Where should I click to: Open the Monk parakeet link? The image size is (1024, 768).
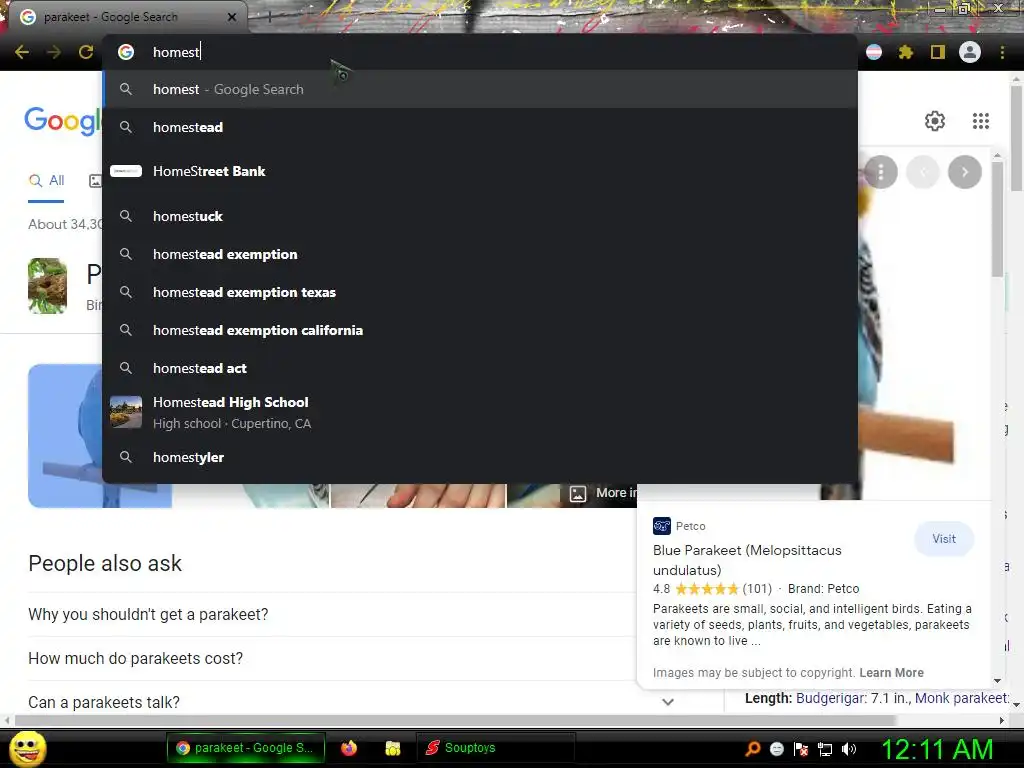[x=961, y=698]
